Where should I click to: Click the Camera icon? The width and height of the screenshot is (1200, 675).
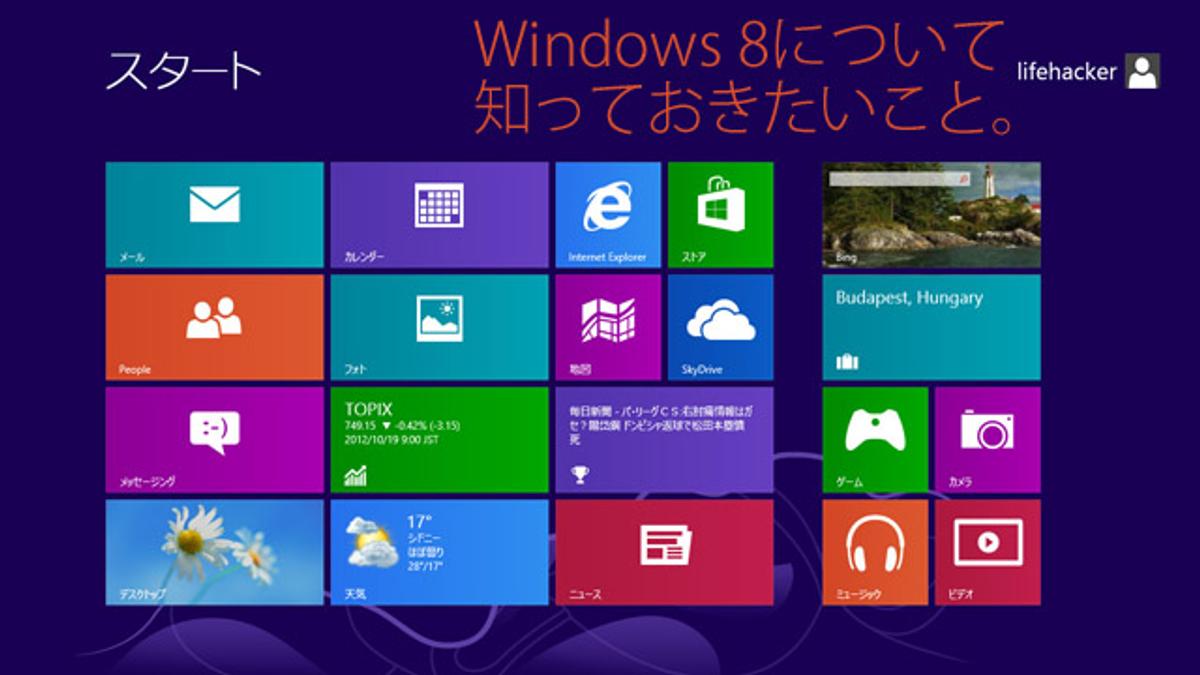(x=987, y=429)
